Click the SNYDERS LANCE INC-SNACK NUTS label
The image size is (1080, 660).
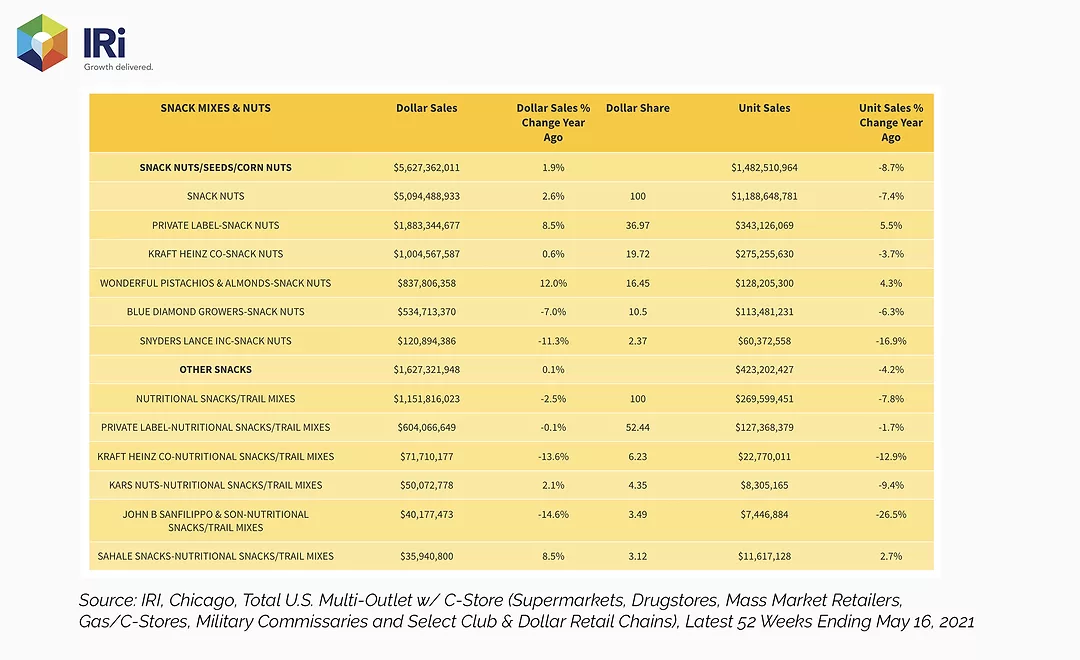pos(216,341)
